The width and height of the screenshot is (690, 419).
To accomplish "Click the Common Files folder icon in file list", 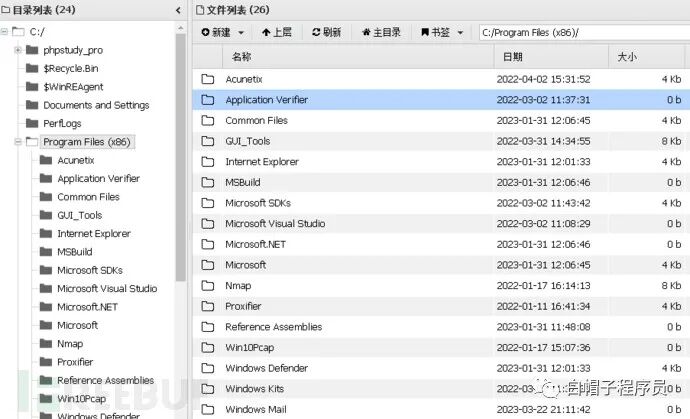I will click(x=208, y=121).
